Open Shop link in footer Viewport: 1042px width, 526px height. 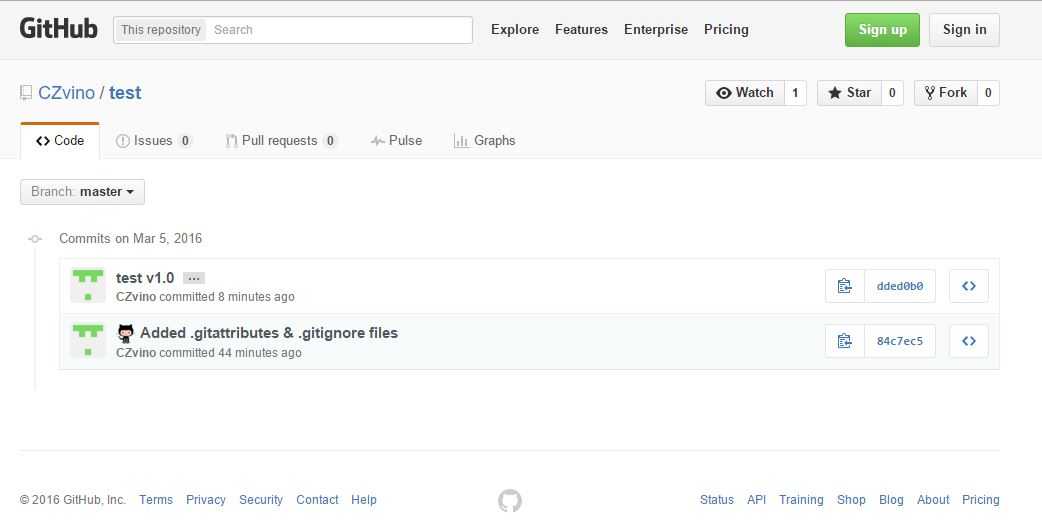point(851,500)
